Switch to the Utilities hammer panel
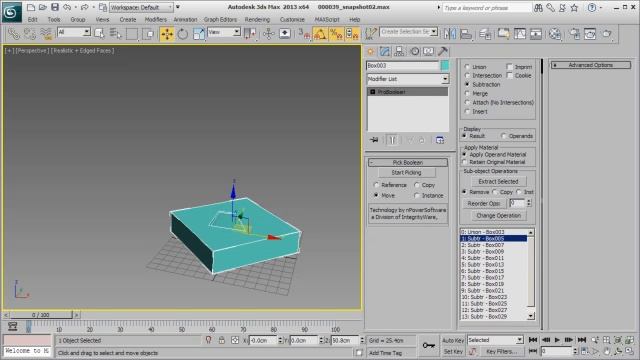 (x=443, y=51)
